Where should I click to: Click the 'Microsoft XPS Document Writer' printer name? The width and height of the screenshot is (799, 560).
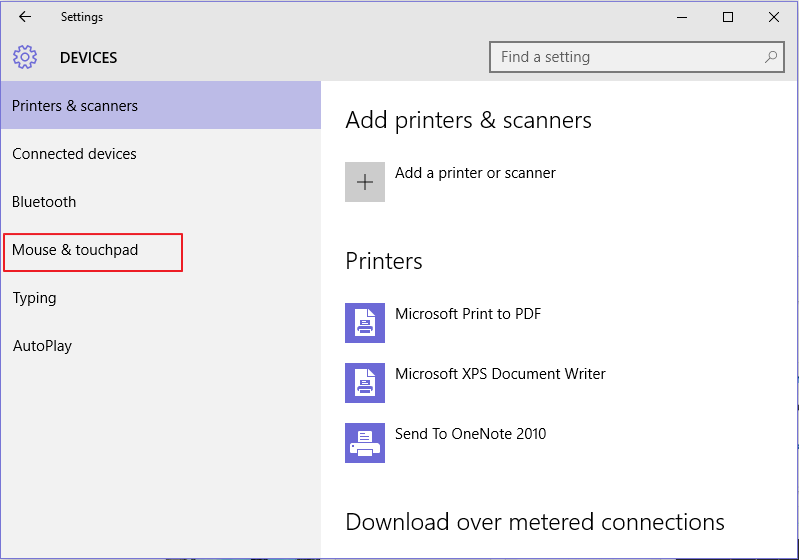coord(500,374)
